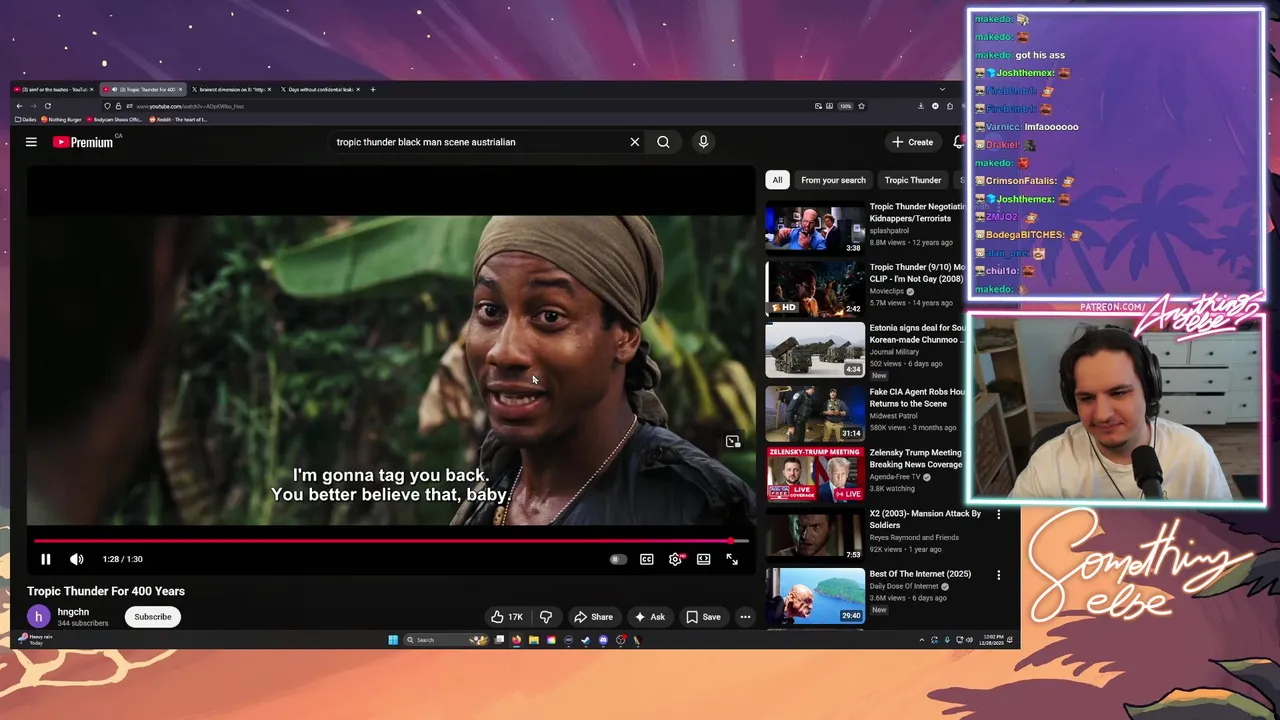The image size is (1280, 720).
Task: Open the player settings gear
Action: pos(676,559)
